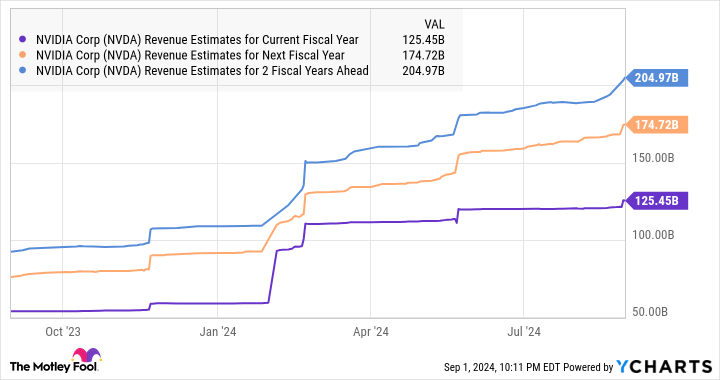Click the blue 204.97B value flag
The height and width of the screenshot is (380, 720).
657,78
